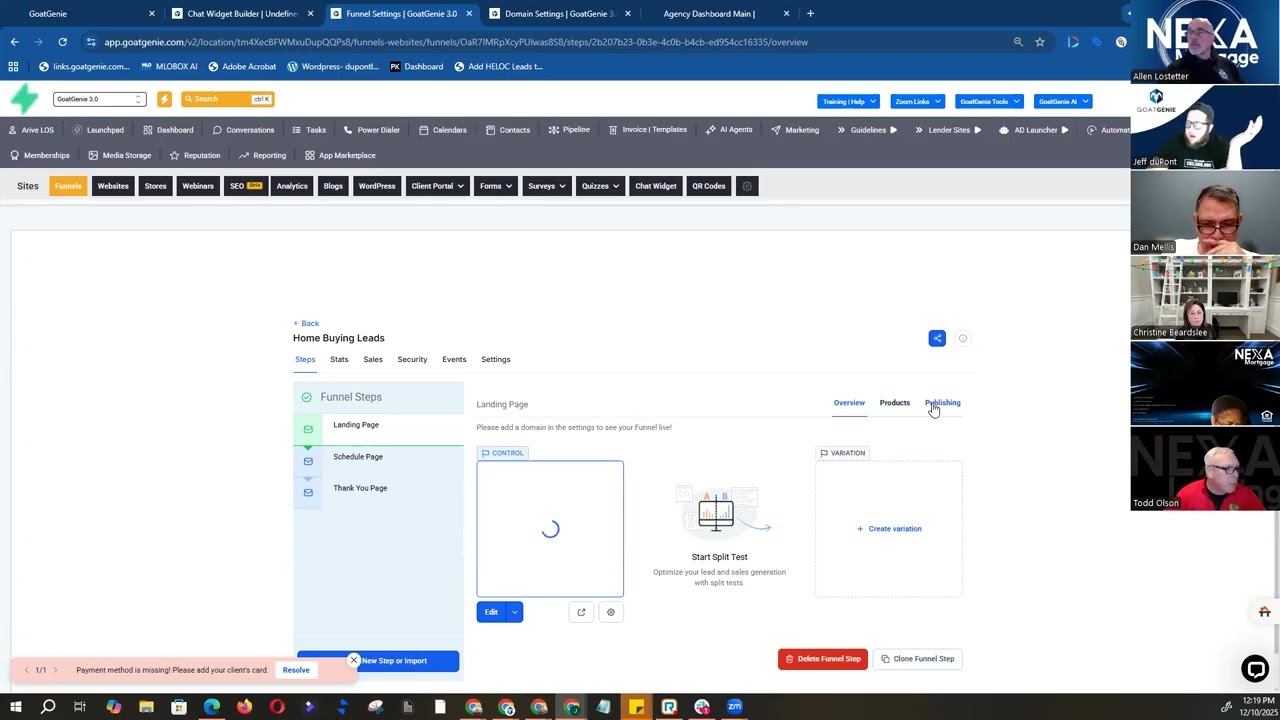The width and height of the screenshot is (1280, 720).
Task: Open the Chat Widget section
Action: pos(656,186)
